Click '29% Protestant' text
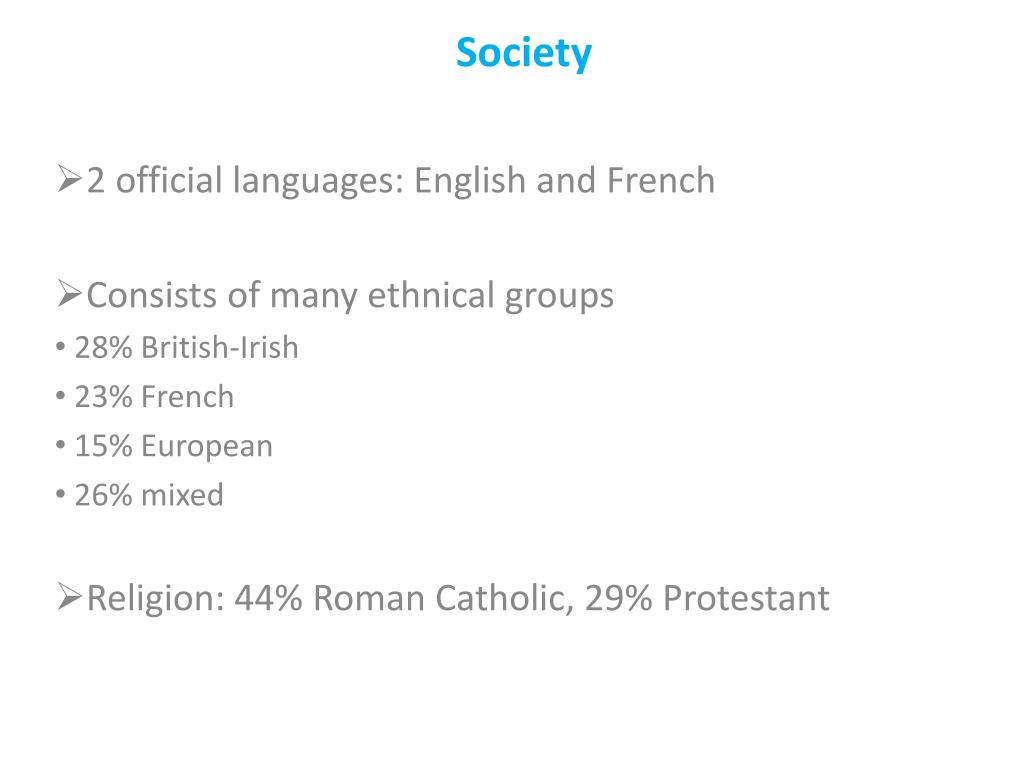1024x768 pixels. (x=707, y=598)
